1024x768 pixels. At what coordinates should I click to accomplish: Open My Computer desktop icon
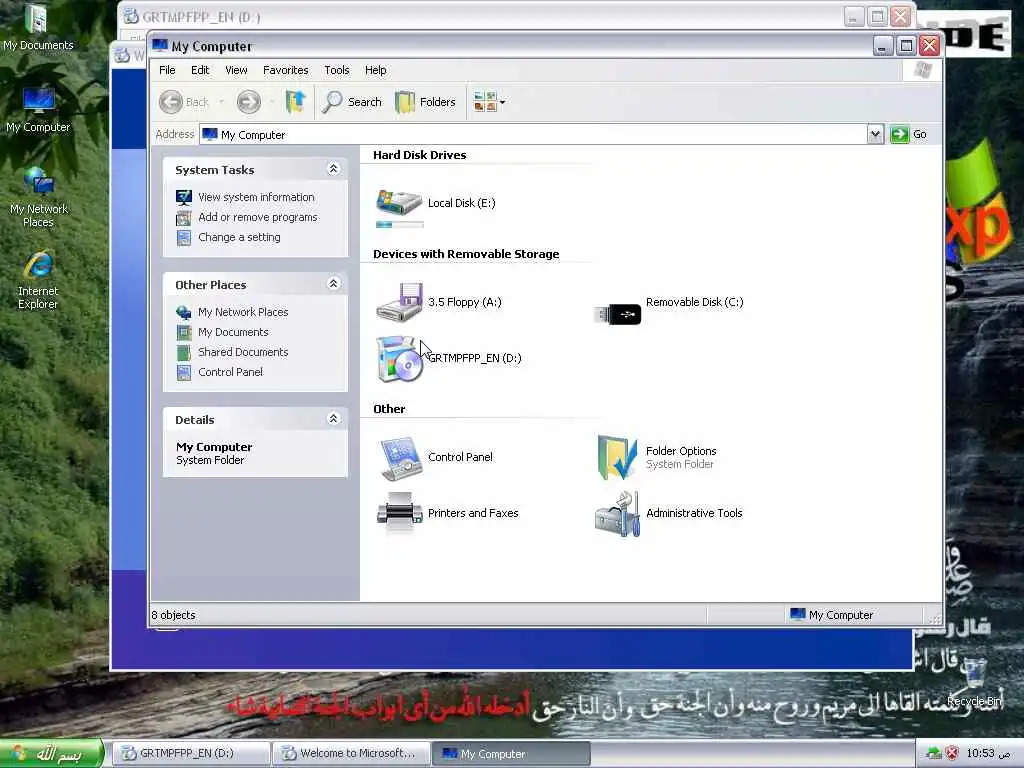point(38,109)
